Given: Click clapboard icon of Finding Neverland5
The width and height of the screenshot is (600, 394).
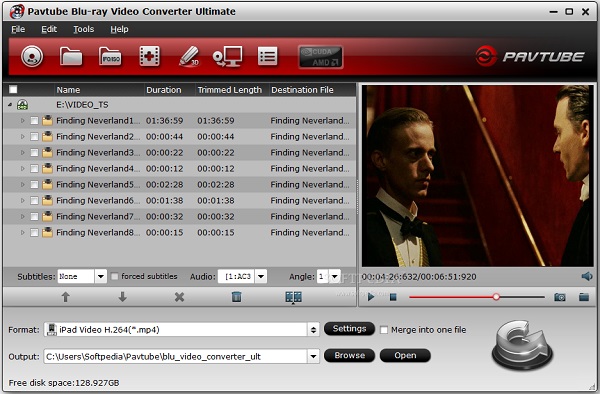Looking at the screenshot, I should click(47, 184).
